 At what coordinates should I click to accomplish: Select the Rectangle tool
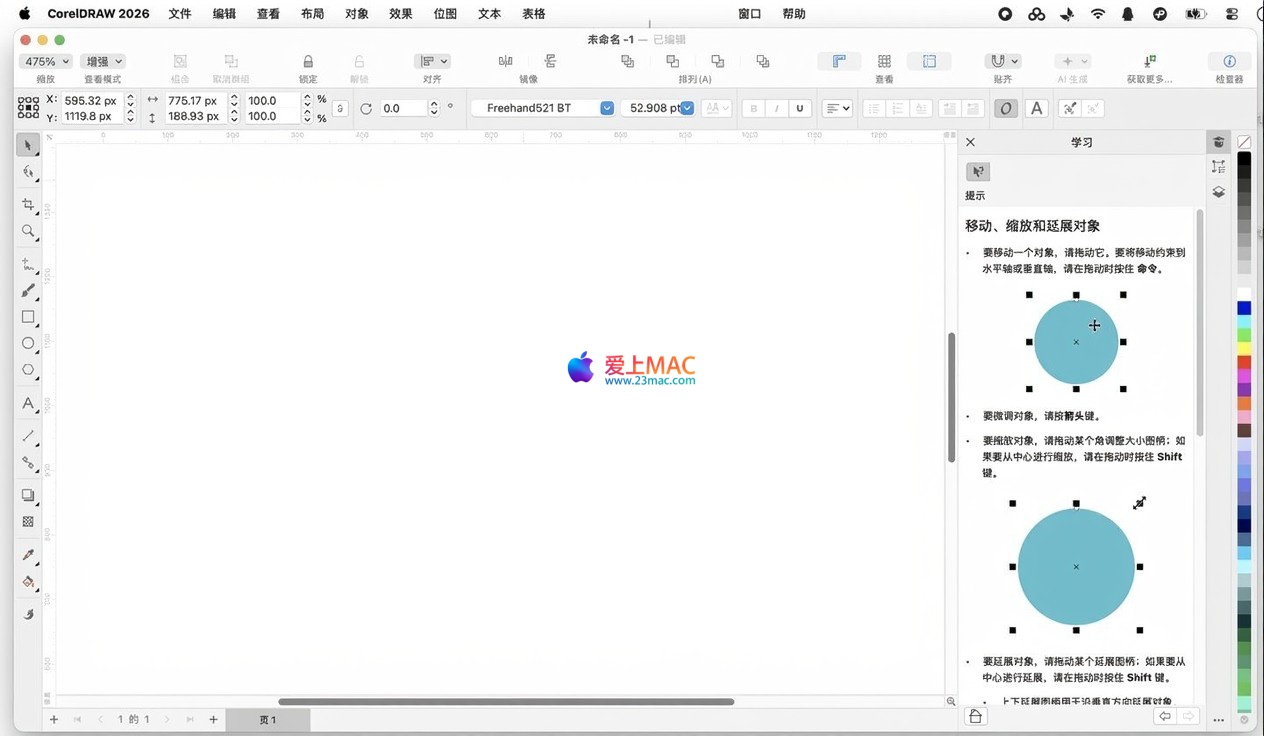tap(28, 317)
